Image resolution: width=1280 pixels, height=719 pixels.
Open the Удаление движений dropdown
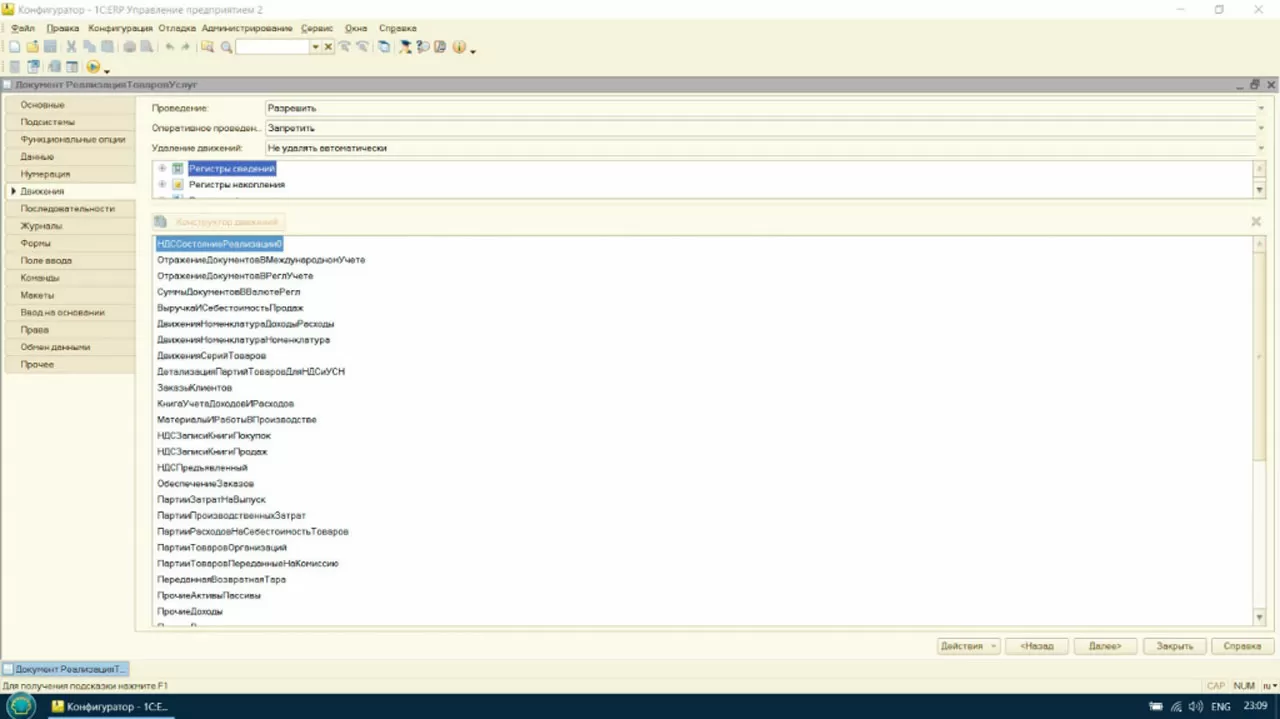[1260, 148]
